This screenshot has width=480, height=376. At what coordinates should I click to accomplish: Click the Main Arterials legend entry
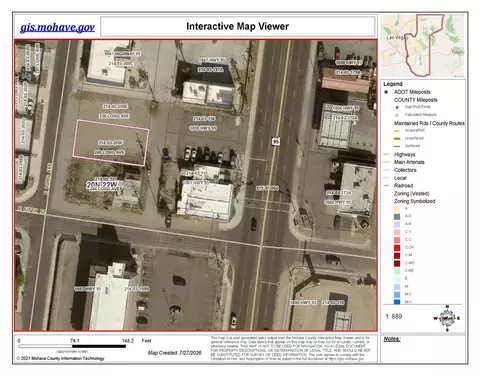(409, 162)
